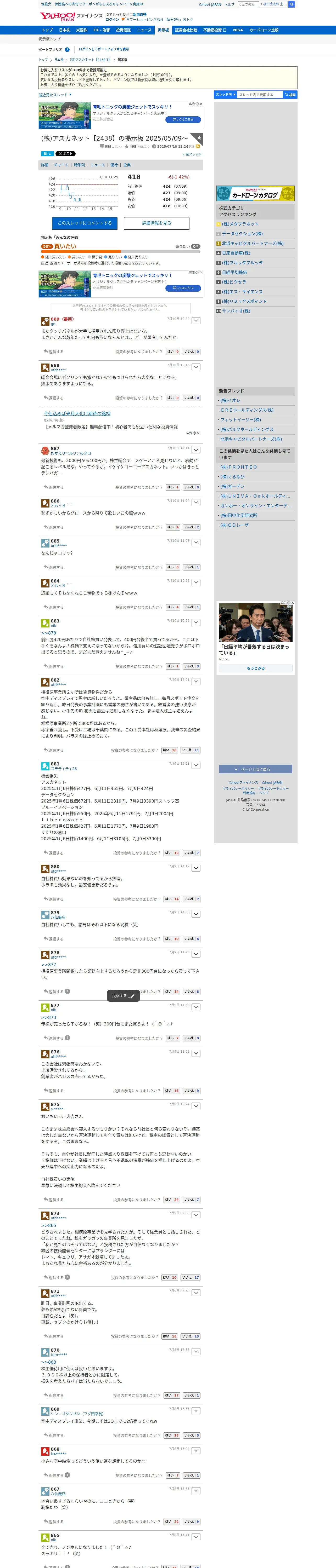Open the sidebar news ad thumbnail photo
Viewport: 336px width, 1568px height.
click(255, 623)
